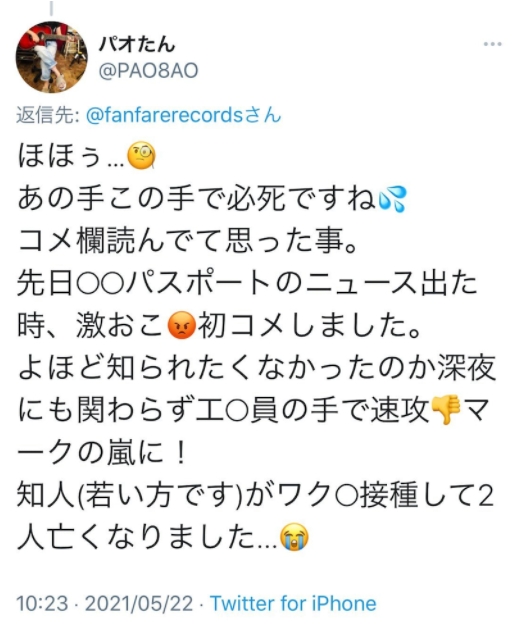Click the 2021/05/22 date
Screen dimensions: 516x628
(139, 604)
